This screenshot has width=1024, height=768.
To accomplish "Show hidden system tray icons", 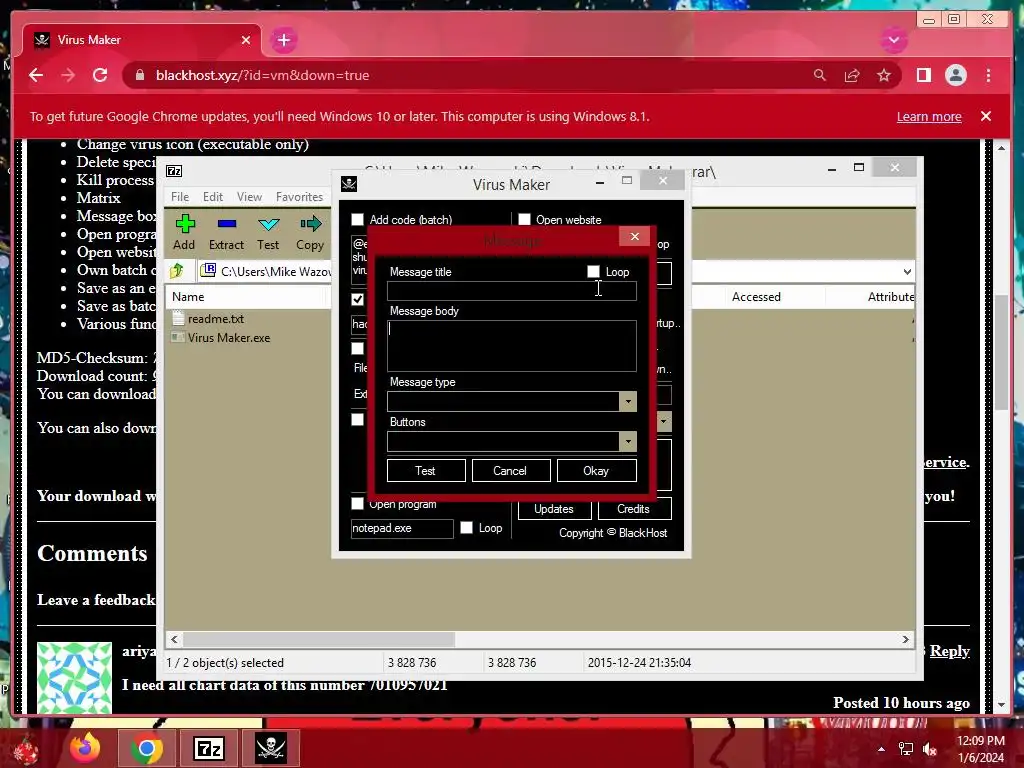I will [881, 748].
